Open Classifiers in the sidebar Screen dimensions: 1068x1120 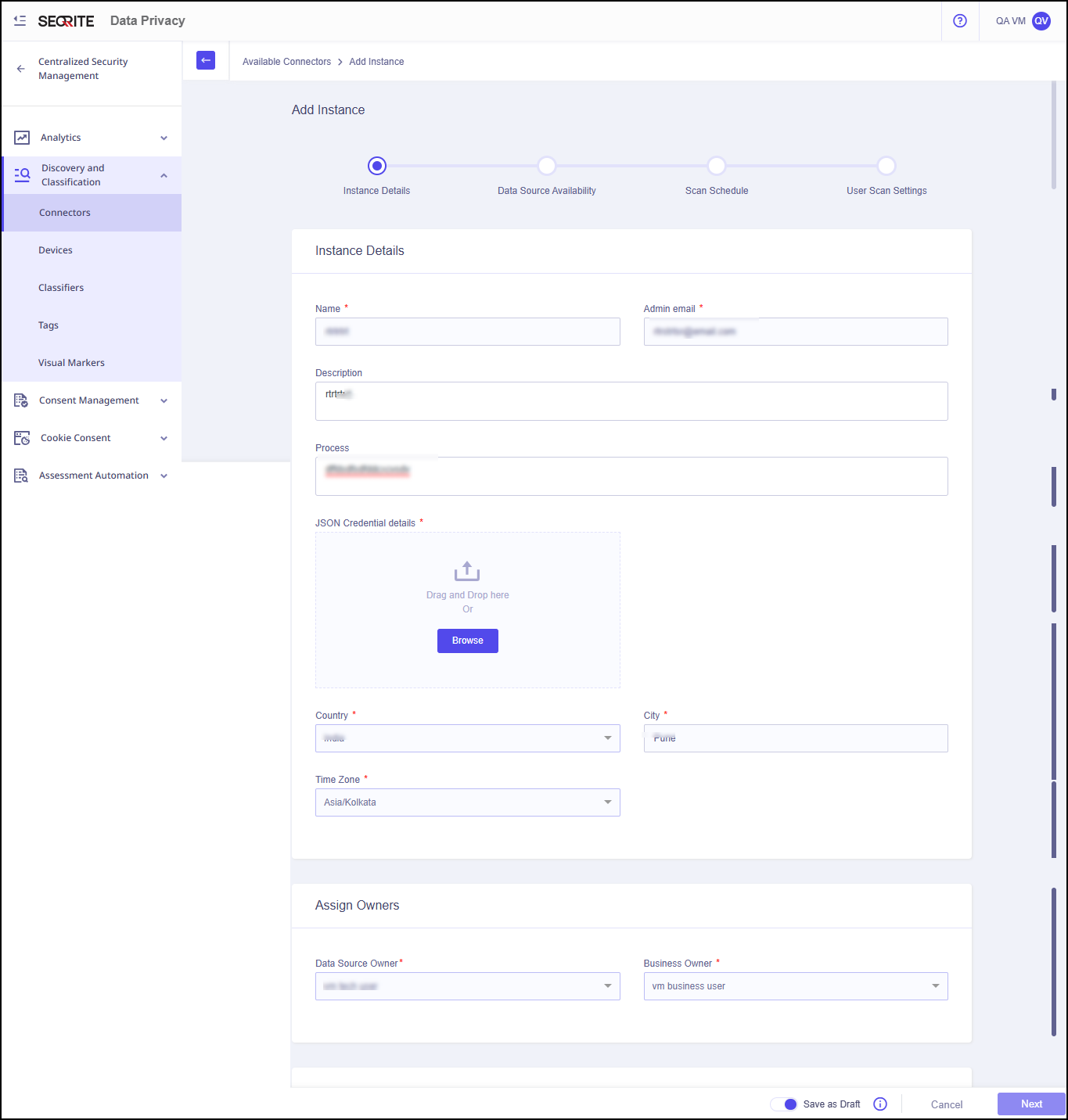click(x=61, y=288)
